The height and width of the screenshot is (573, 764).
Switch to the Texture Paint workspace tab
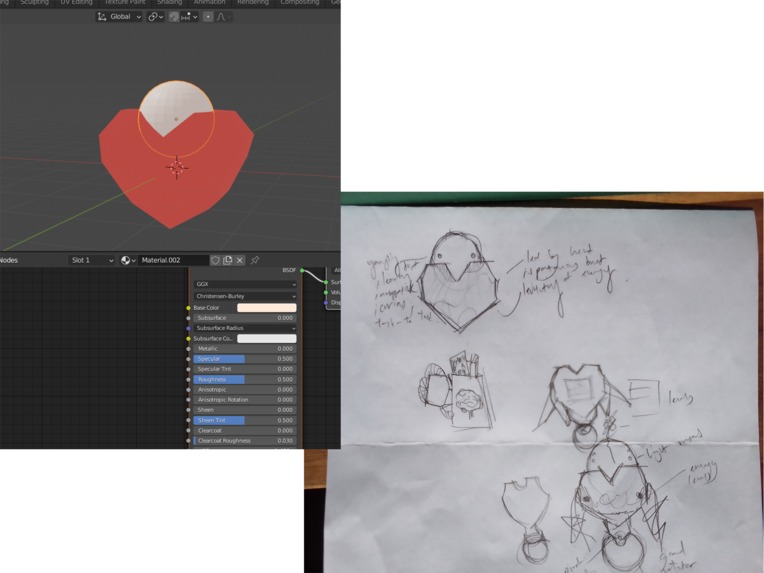click(x=125, y=2)
